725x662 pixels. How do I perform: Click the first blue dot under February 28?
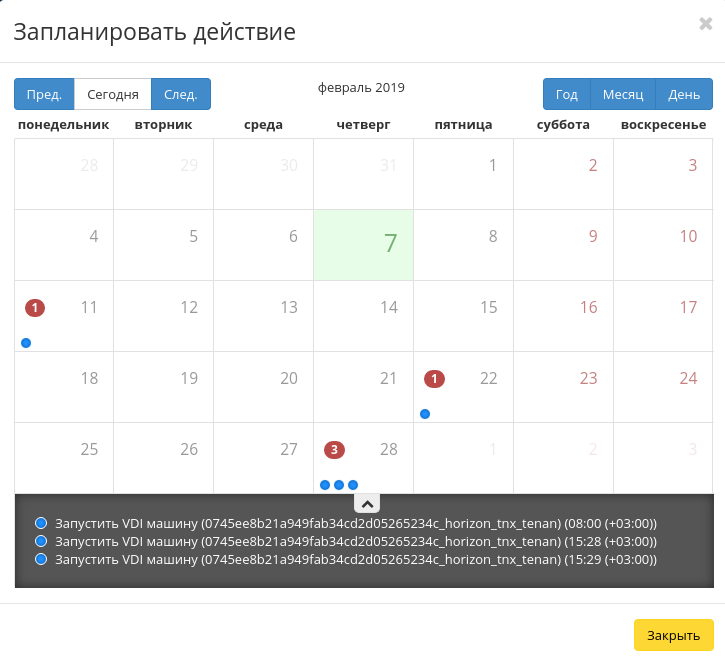(x=325, y=485)
